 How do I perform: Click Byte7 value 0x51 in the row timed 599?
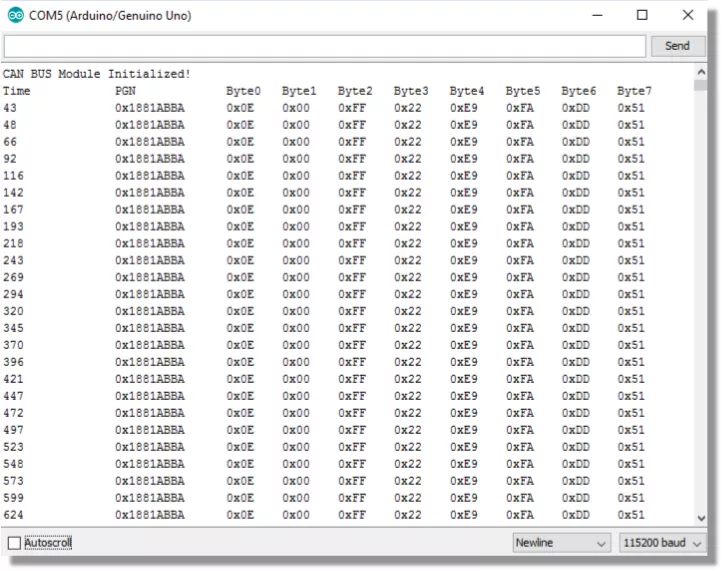(x=631, y=498)
